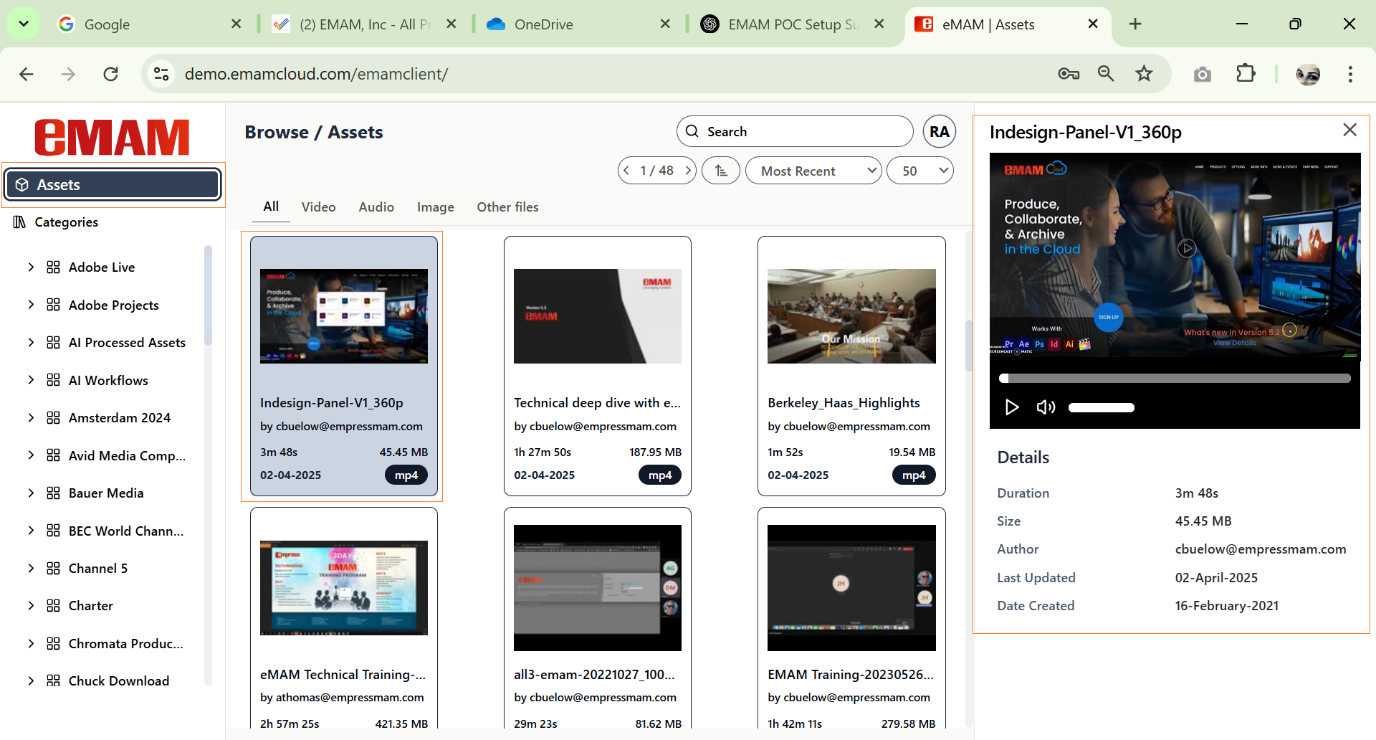Play the Indesign-Panel-V1_360p preview video
The height and width of the screenshot is (740, 1376).
pyautogui.click(x=1012, y=407)
